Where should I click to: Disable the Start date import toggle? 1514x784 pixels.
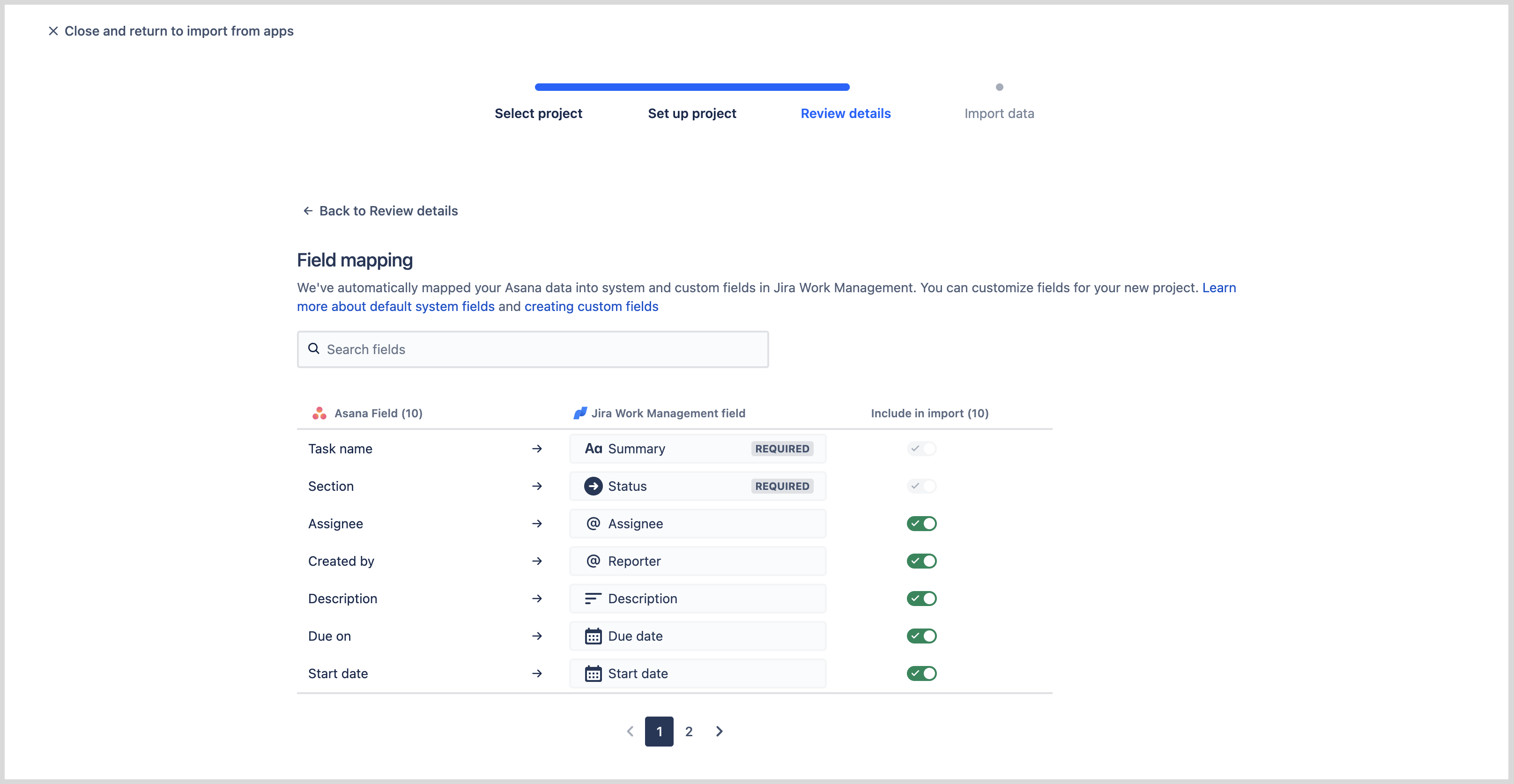(x=921, y=673)
